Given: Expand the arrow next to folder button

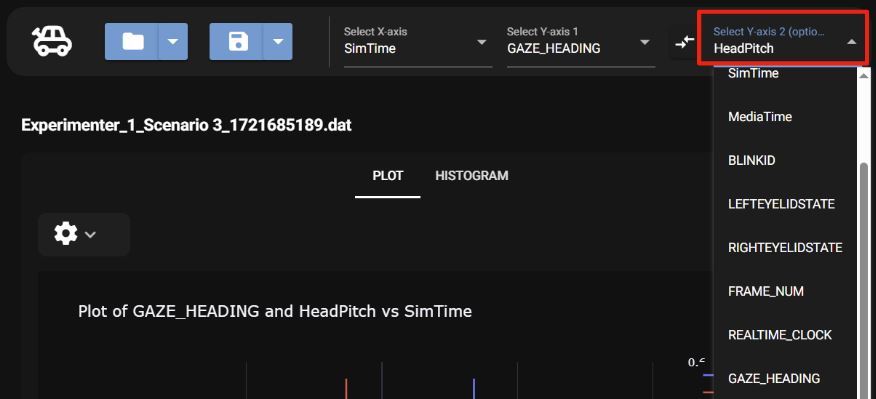Looking at the screenshot, I should pos(173,41).
